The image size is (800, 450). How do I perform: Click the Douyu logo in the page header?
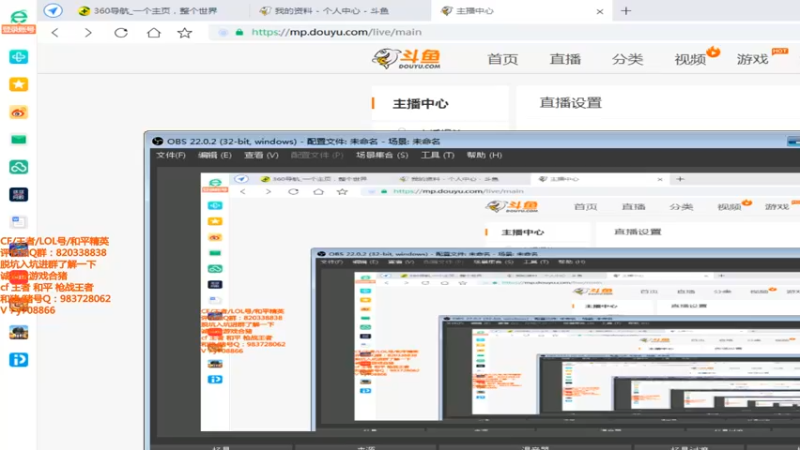(407, 59)
